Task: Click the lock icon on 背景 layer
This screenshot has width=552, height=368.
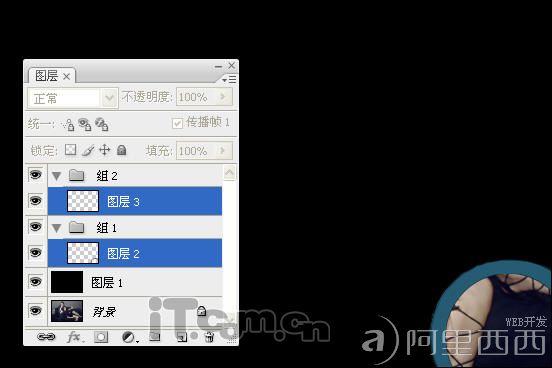Action: pyautogui.click(x=201, y=311)
